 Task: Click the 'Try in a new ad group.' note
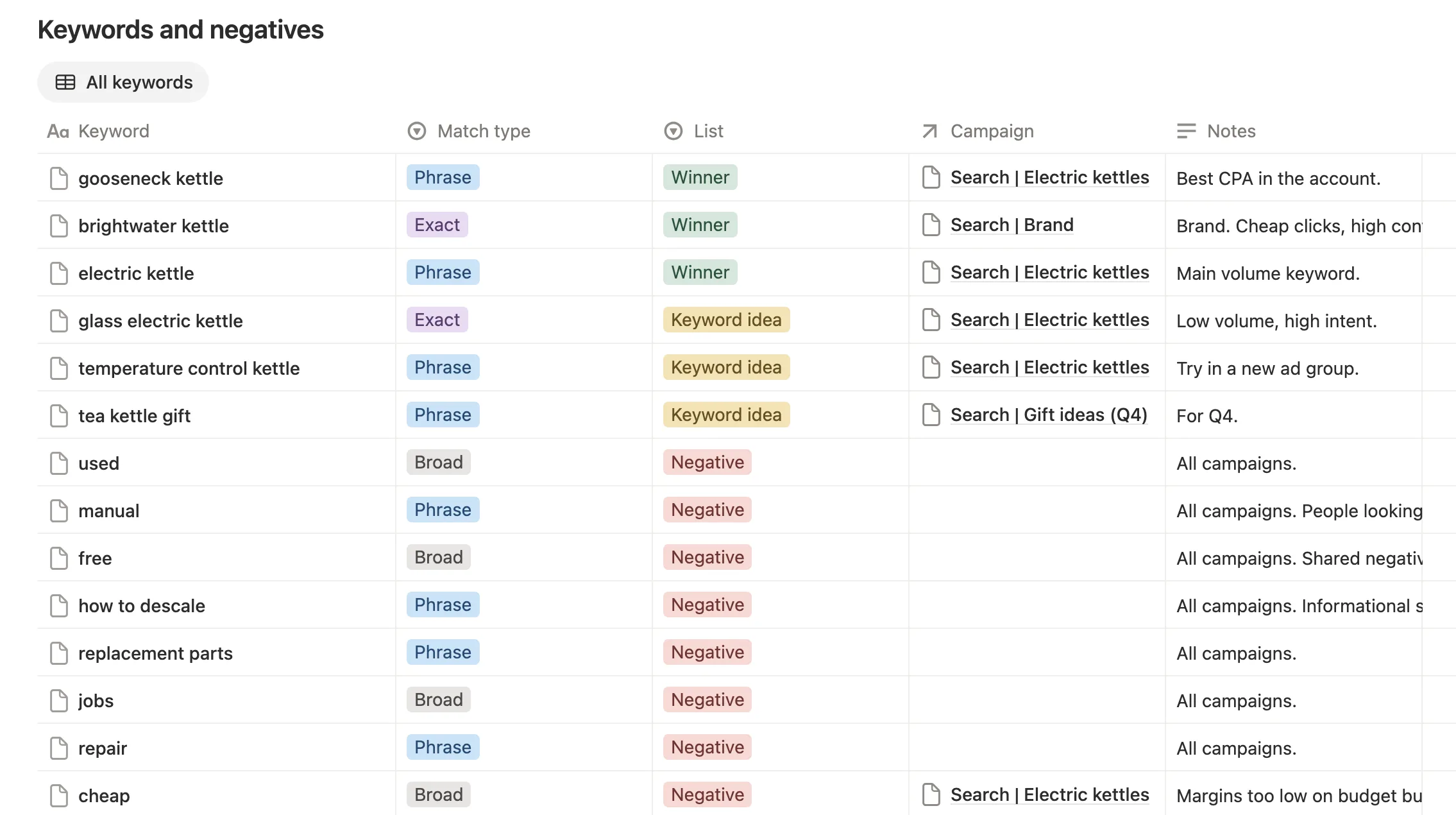click(1267, 368)
